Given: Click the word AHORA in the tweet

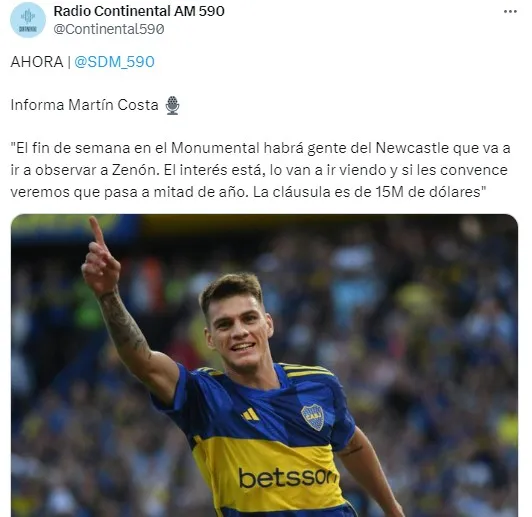Looking at the screenshot, I should [37, 62].
